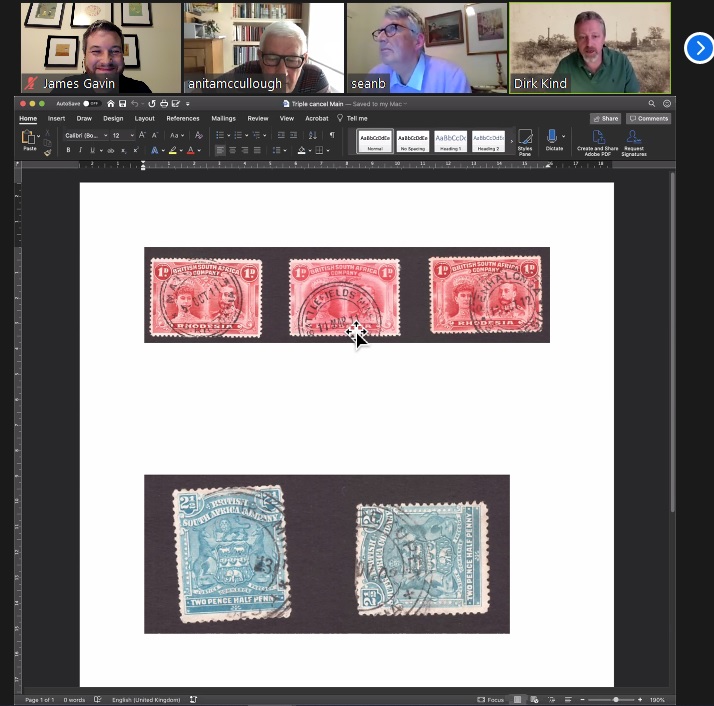The image size is (714, 706).
Task: Switch to Web Layout view in status bar
Action: pos(535,700)
